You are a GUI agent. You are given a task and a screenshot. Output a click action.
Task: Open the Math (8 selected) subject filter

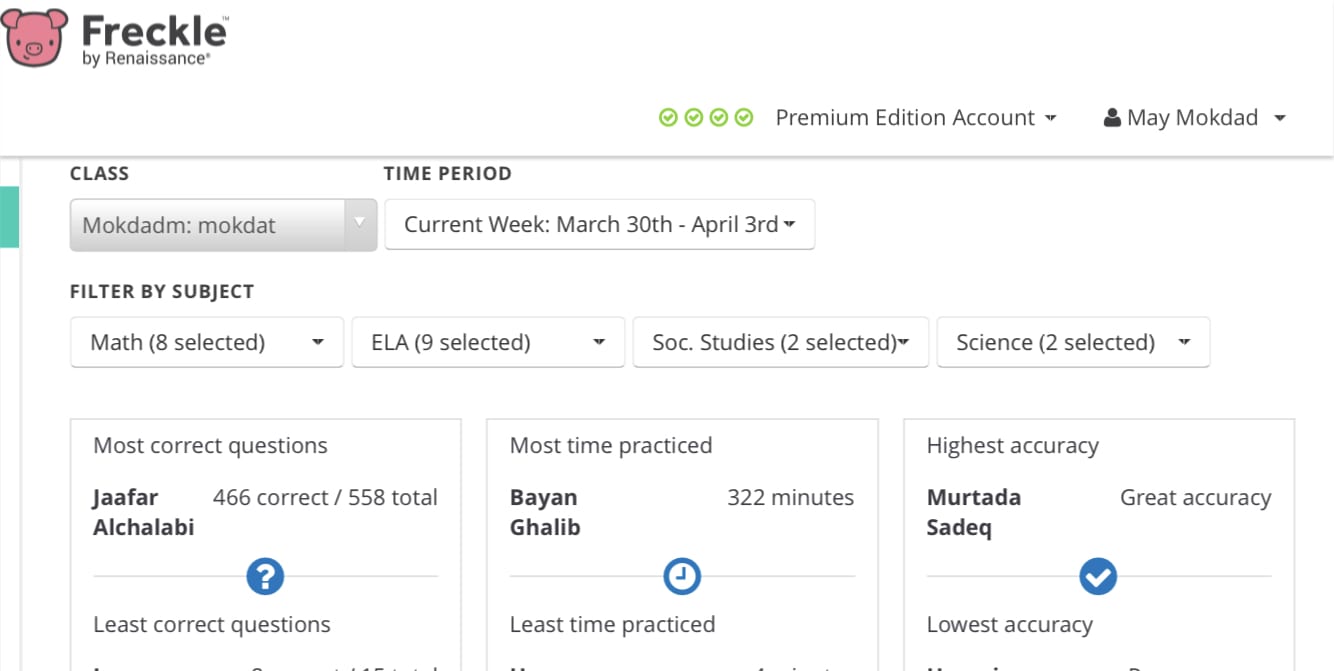pos(206,342)
